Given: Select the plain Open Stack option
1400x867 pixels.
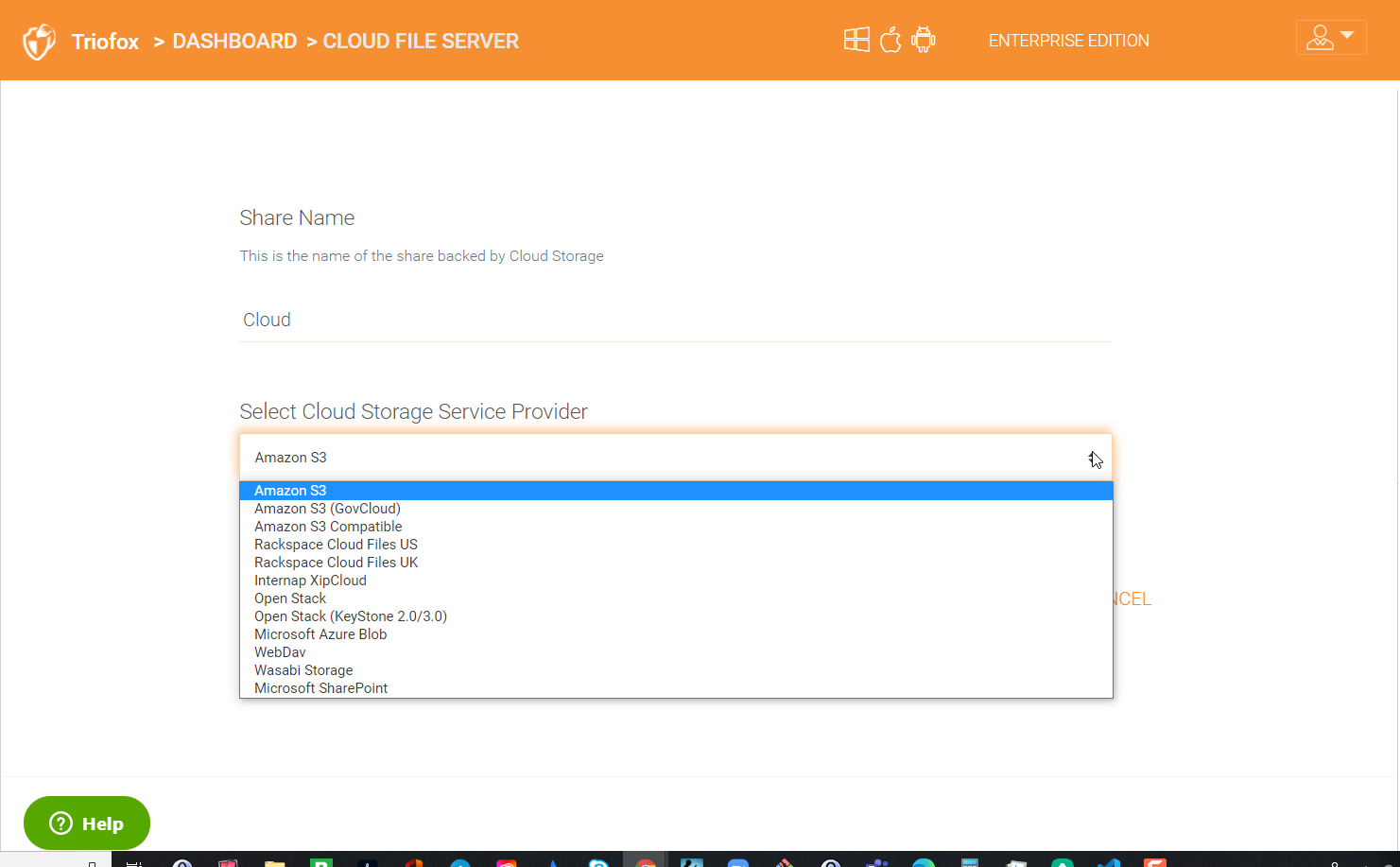Looking at the screenshot, I should point(676,598).
